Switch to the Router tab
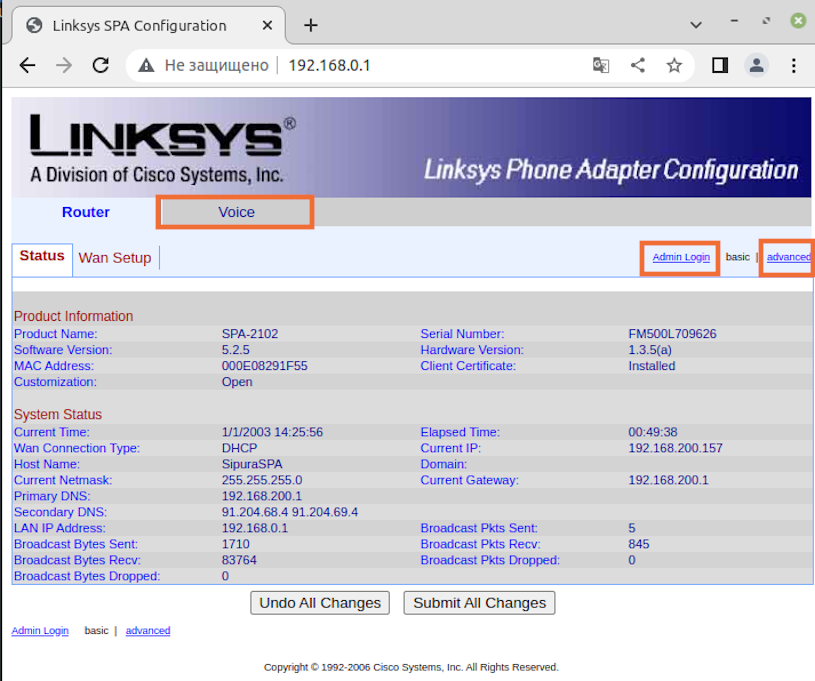The image size is (815, 681). [x=86, y=212]
